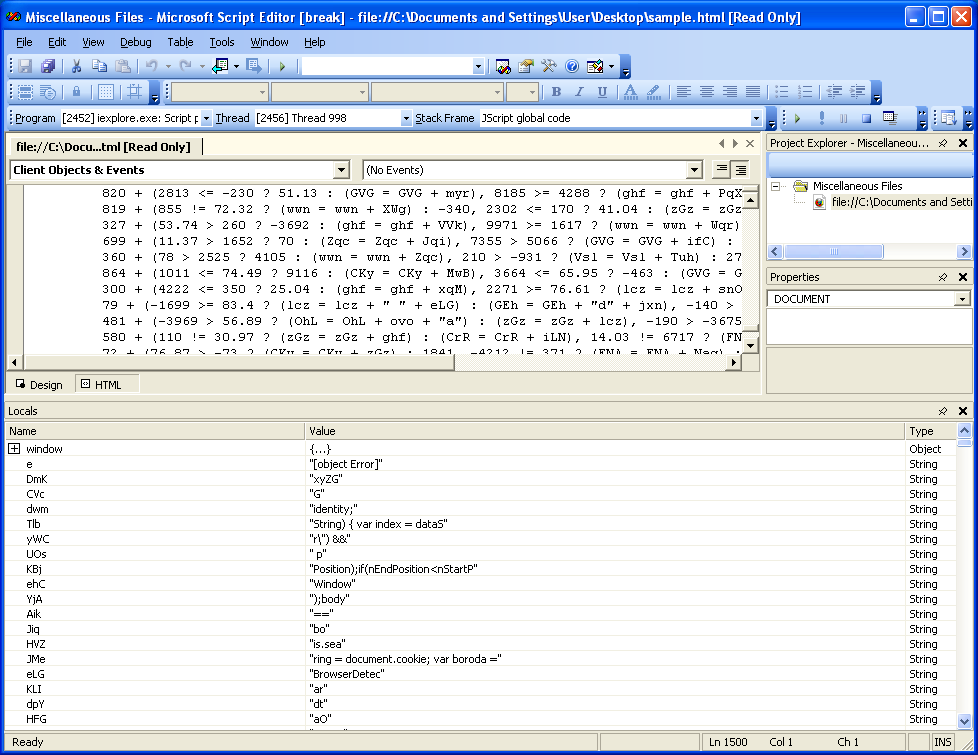Expand the Thread selection dropdown
The height and width of the screenshot is (755, 978).
[406, 118]
